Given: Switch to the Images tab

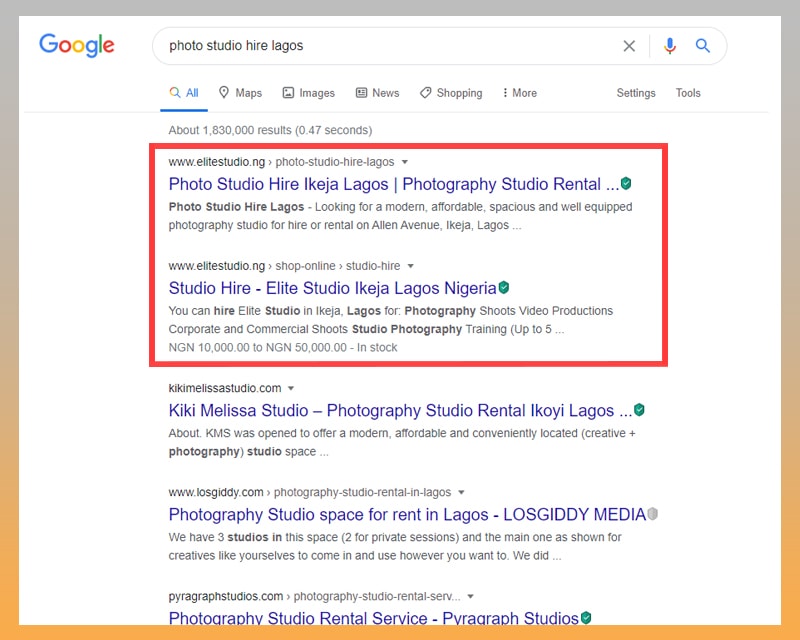Looking at the screenshot, I should click(x=309, y=93).
